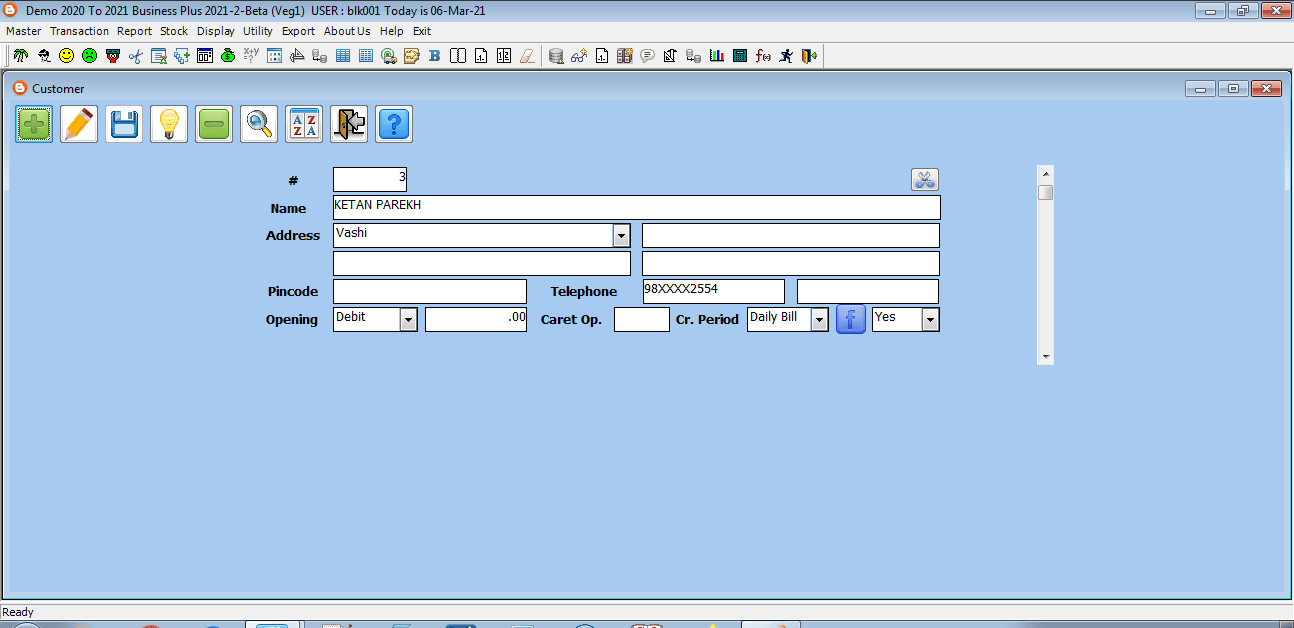Expand the Yes dropdown arrow
The width and height of the screenshot is (1294, 628).
(x=930, y=320)
